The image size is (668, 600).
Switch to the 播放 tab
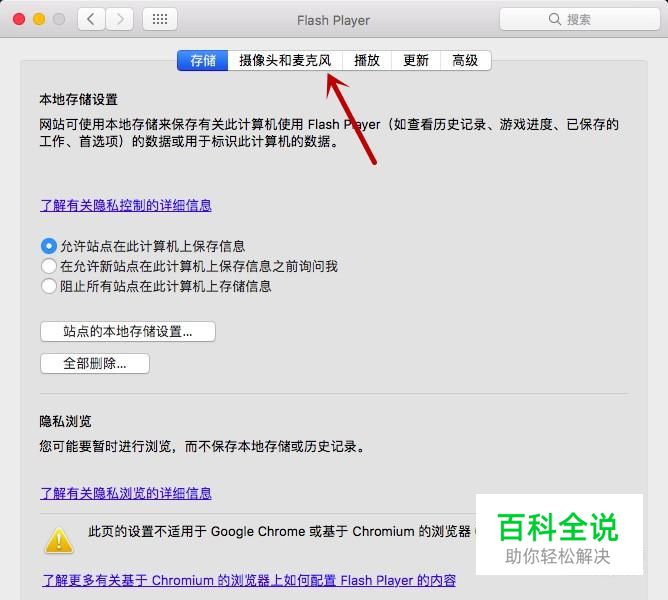click(x=367, y=61)
